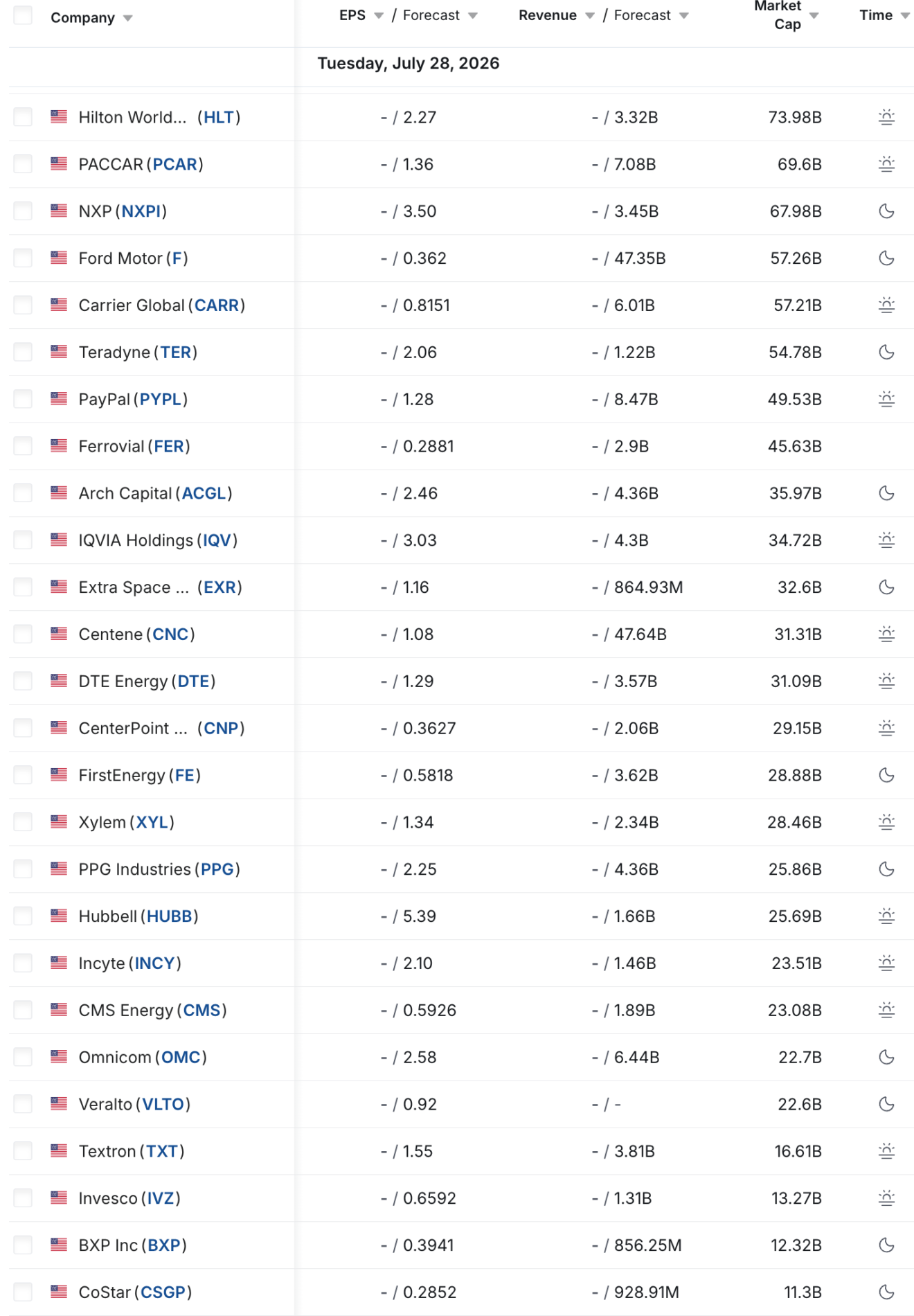This screenshot has width=914, height=1316.
Task: Click the moon icon for NXP row
Action: 886,211
